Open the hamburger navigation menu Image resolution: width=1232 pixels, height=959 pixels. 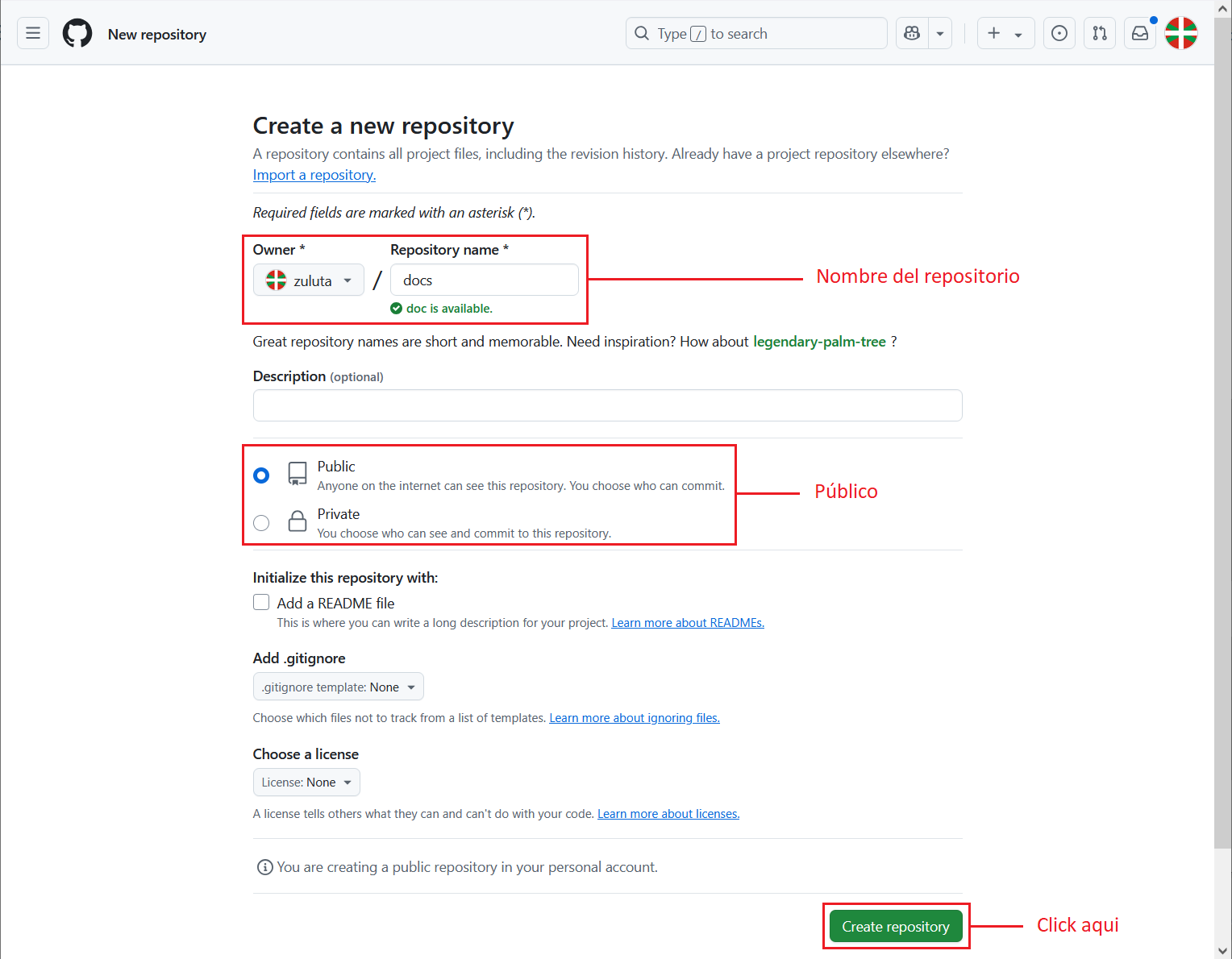[33, 33]
